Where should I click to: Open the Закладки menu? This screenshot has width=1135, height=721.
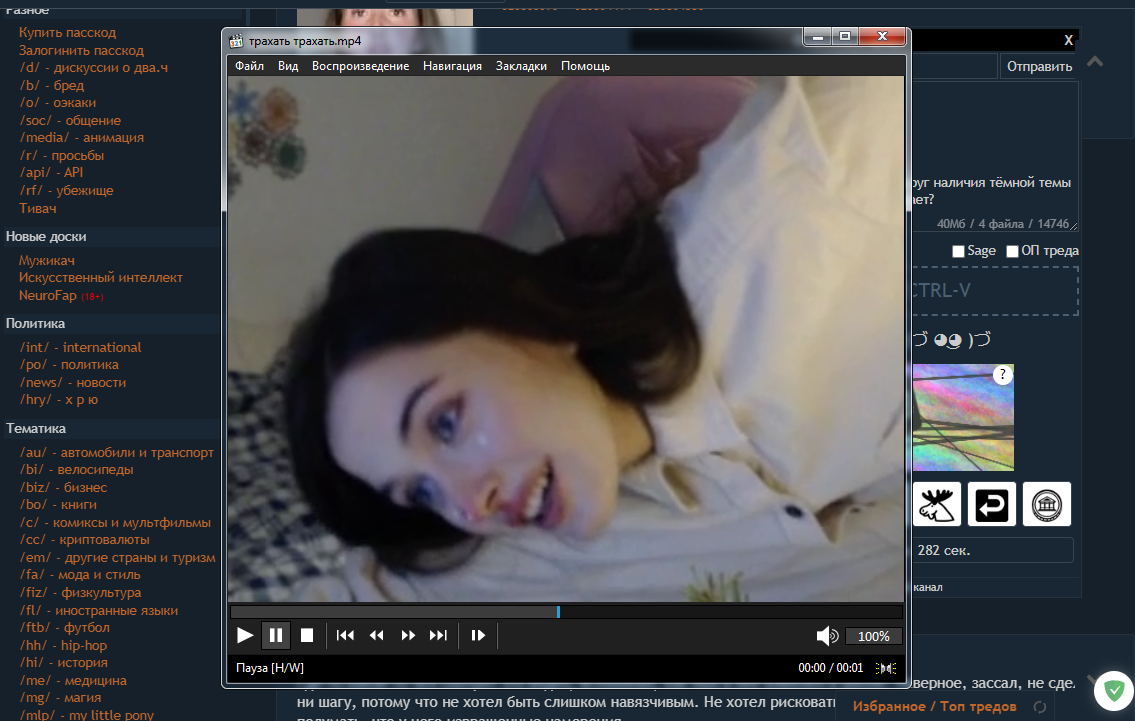click(521, 66)
